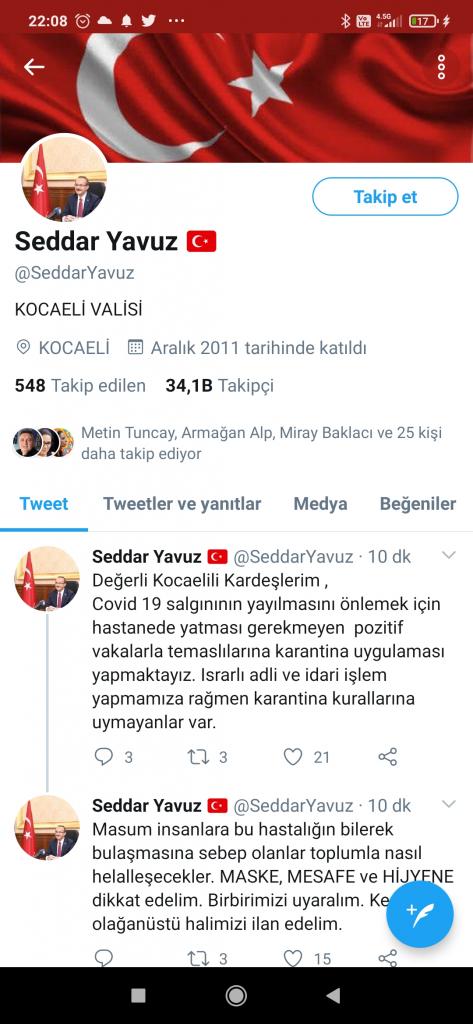The width and height of the screenshot is (473, 1024).
Task: Tap the Takip et button
Action: pyautogui.click(x=385, y=197)
